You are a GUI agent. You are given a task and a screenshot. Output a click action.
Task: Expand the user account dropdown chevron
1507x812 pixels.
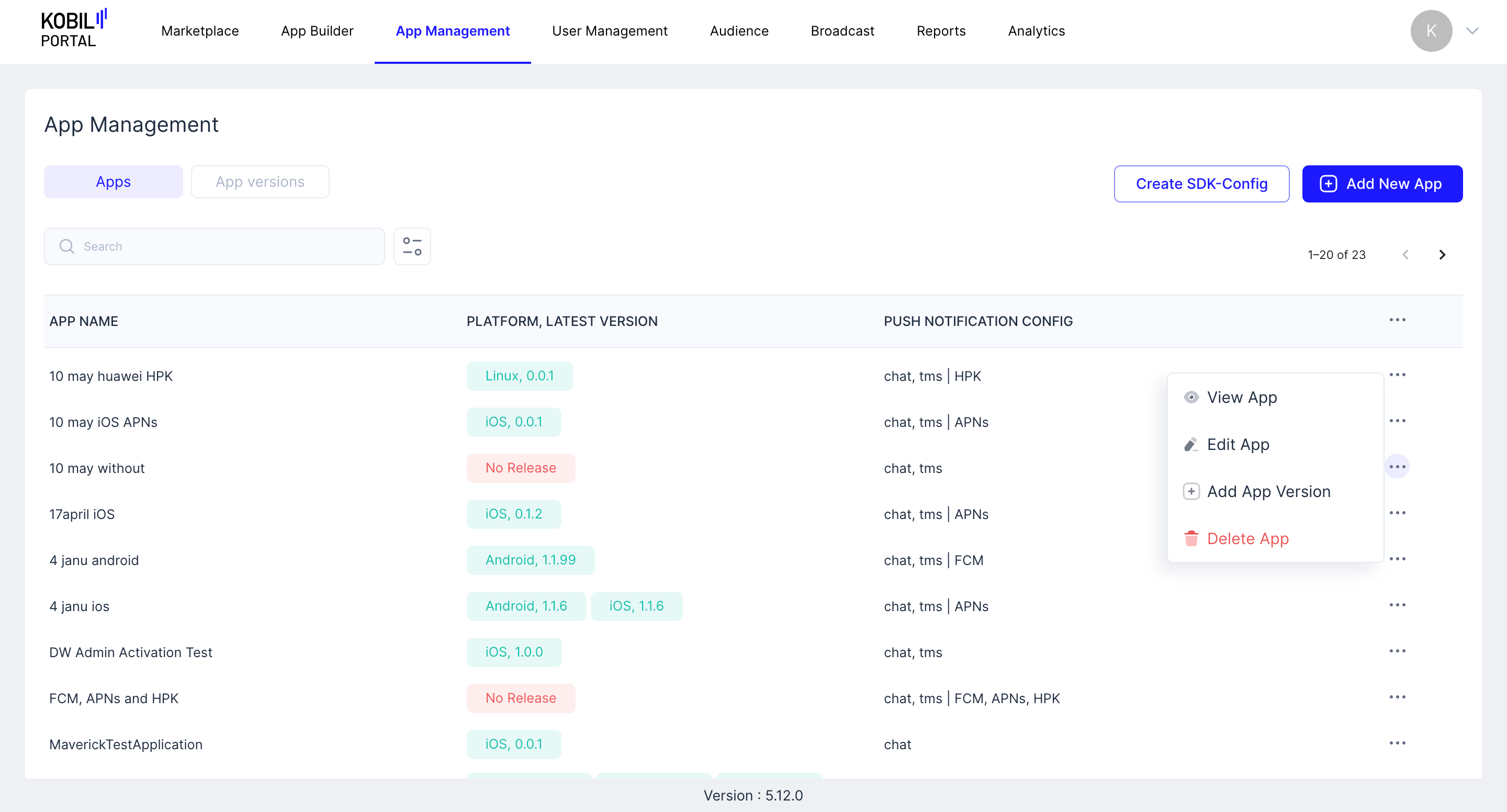(1472, 31)
